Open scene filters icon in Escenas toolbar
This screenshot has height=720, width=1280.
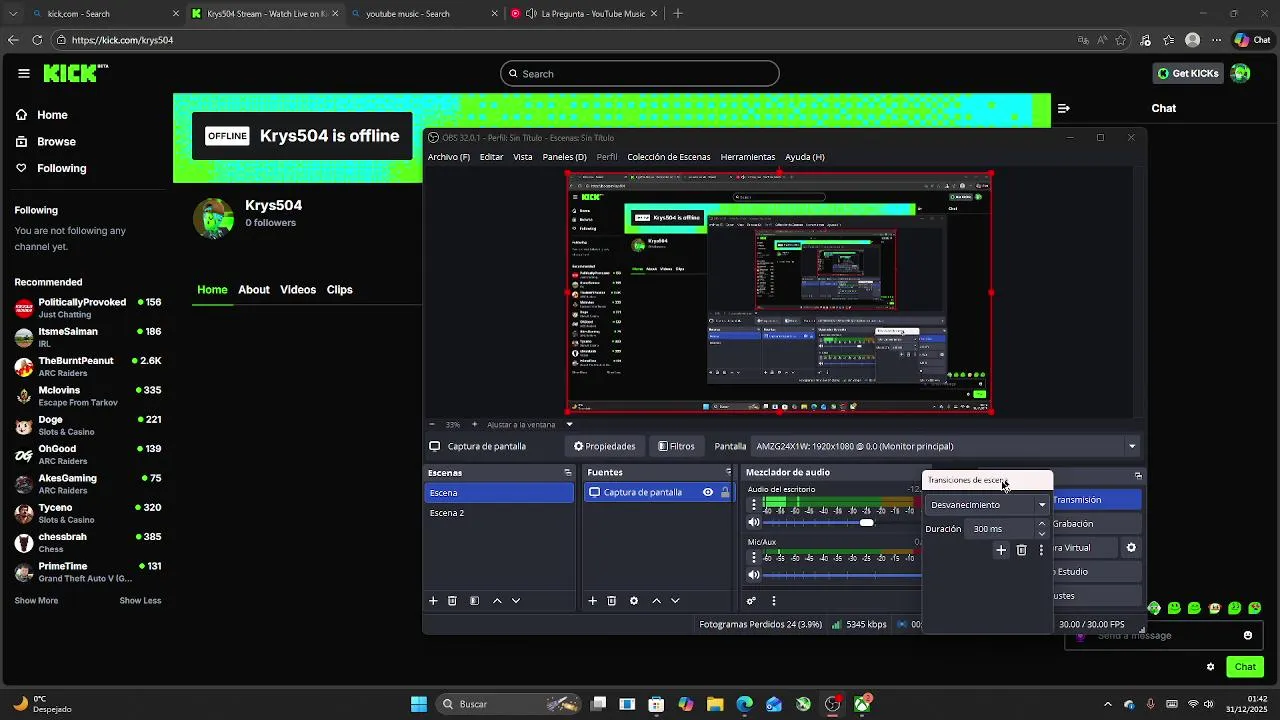(474, 601)
